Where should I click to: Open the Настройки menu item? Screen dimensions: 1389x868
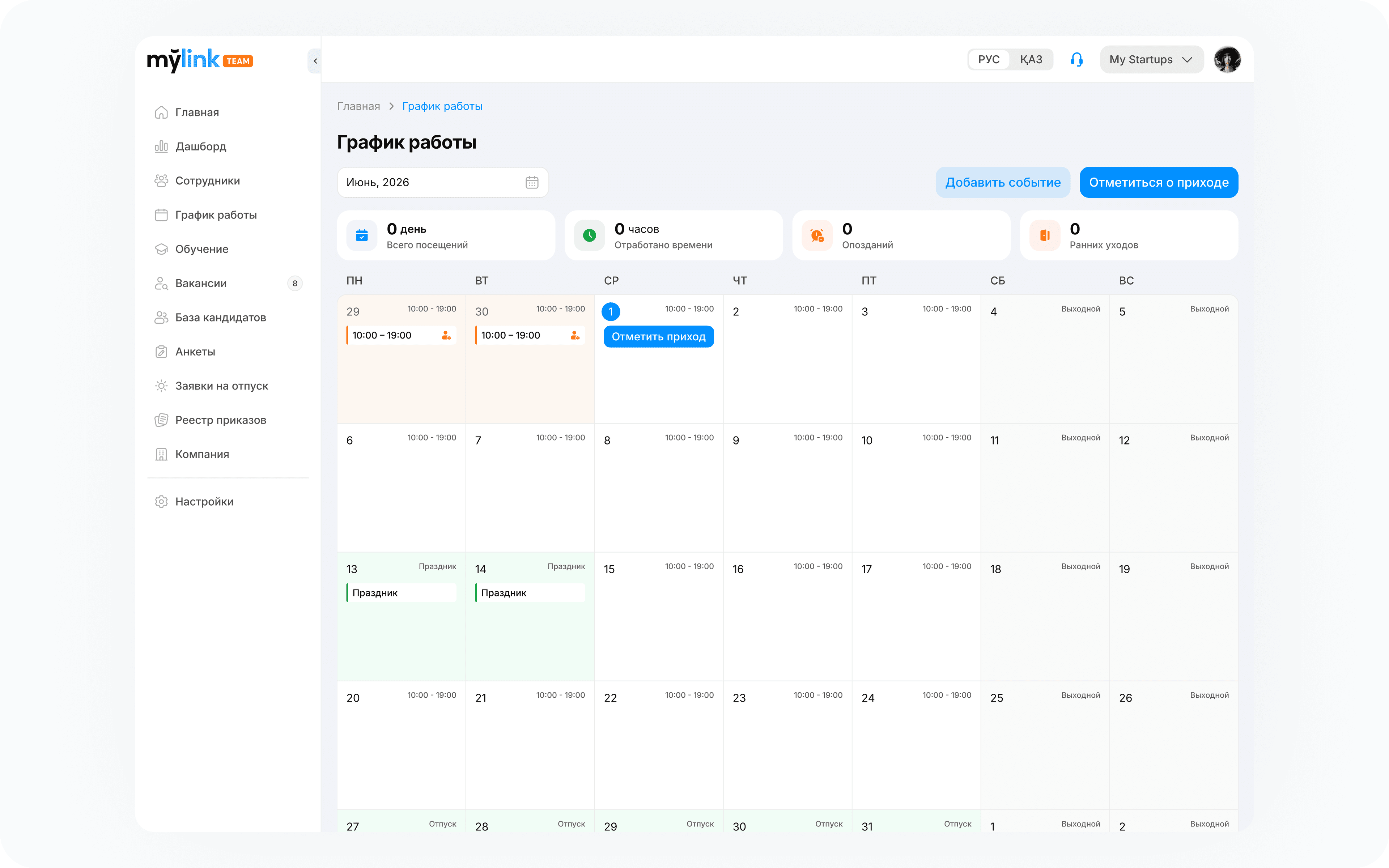(229, 502)
